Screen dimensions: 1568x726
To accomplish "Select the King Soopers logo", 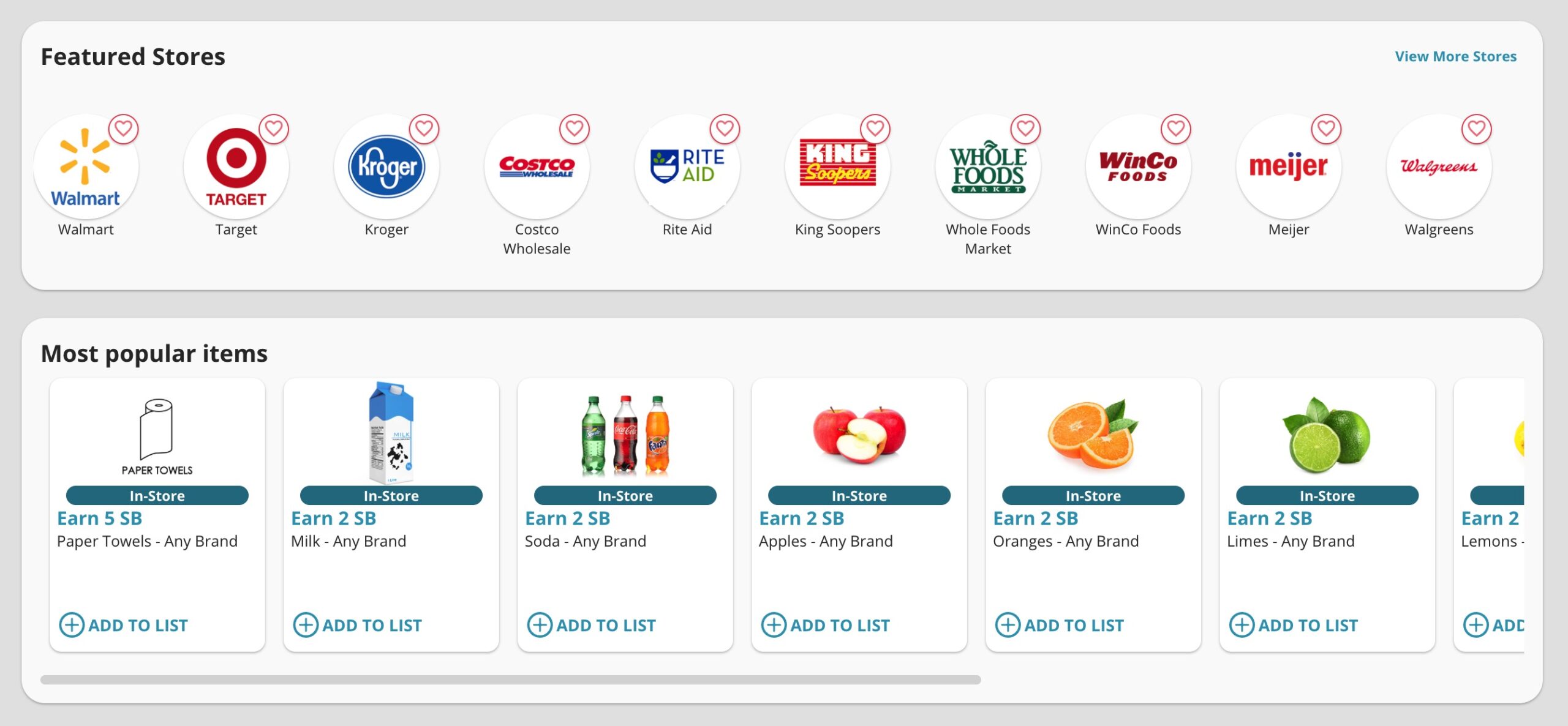I will point(837,167).
